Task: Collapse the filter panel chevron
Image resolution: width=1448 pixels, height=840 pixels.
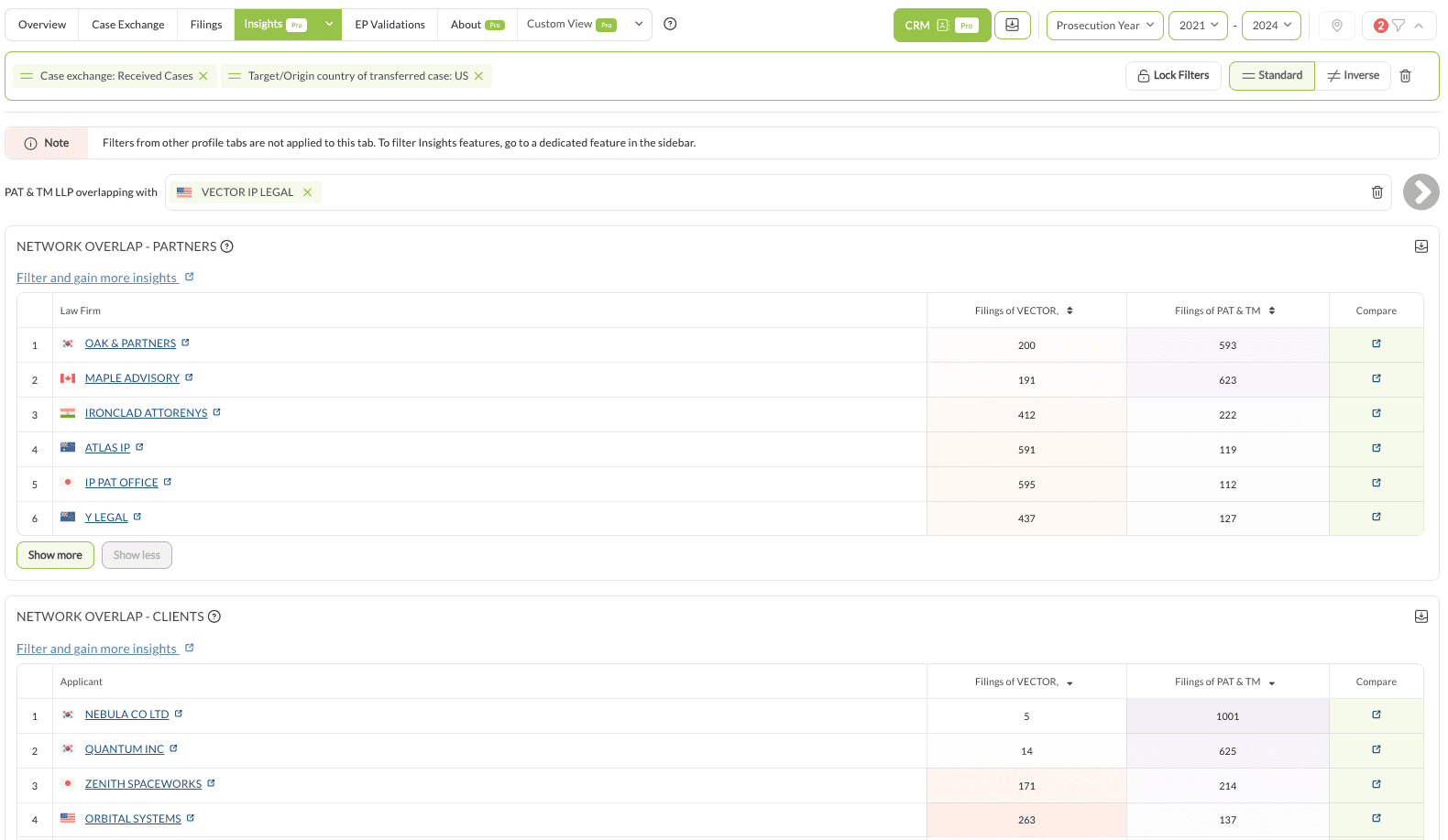Action: click(x=1419, y=26)
